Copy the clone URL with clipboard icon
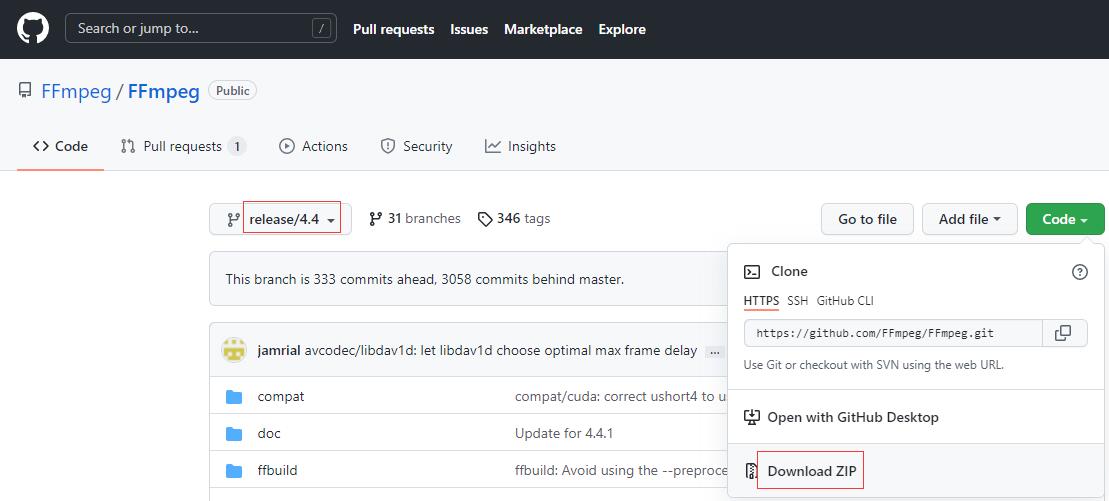This screenshot has width=1109, height=501. [1063, 333]
